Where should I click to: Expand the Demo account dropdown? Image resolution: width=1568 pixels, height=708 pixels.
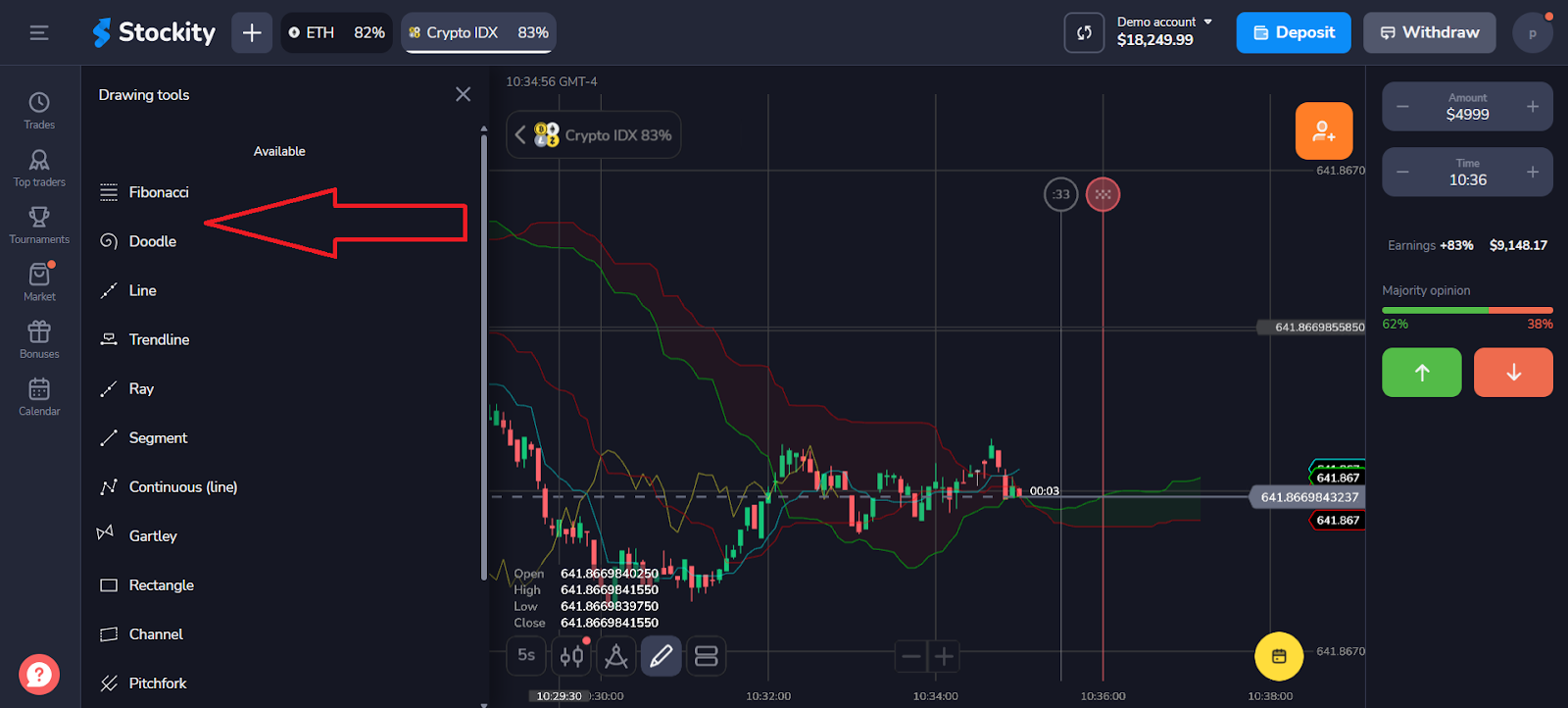point(1164,32)
